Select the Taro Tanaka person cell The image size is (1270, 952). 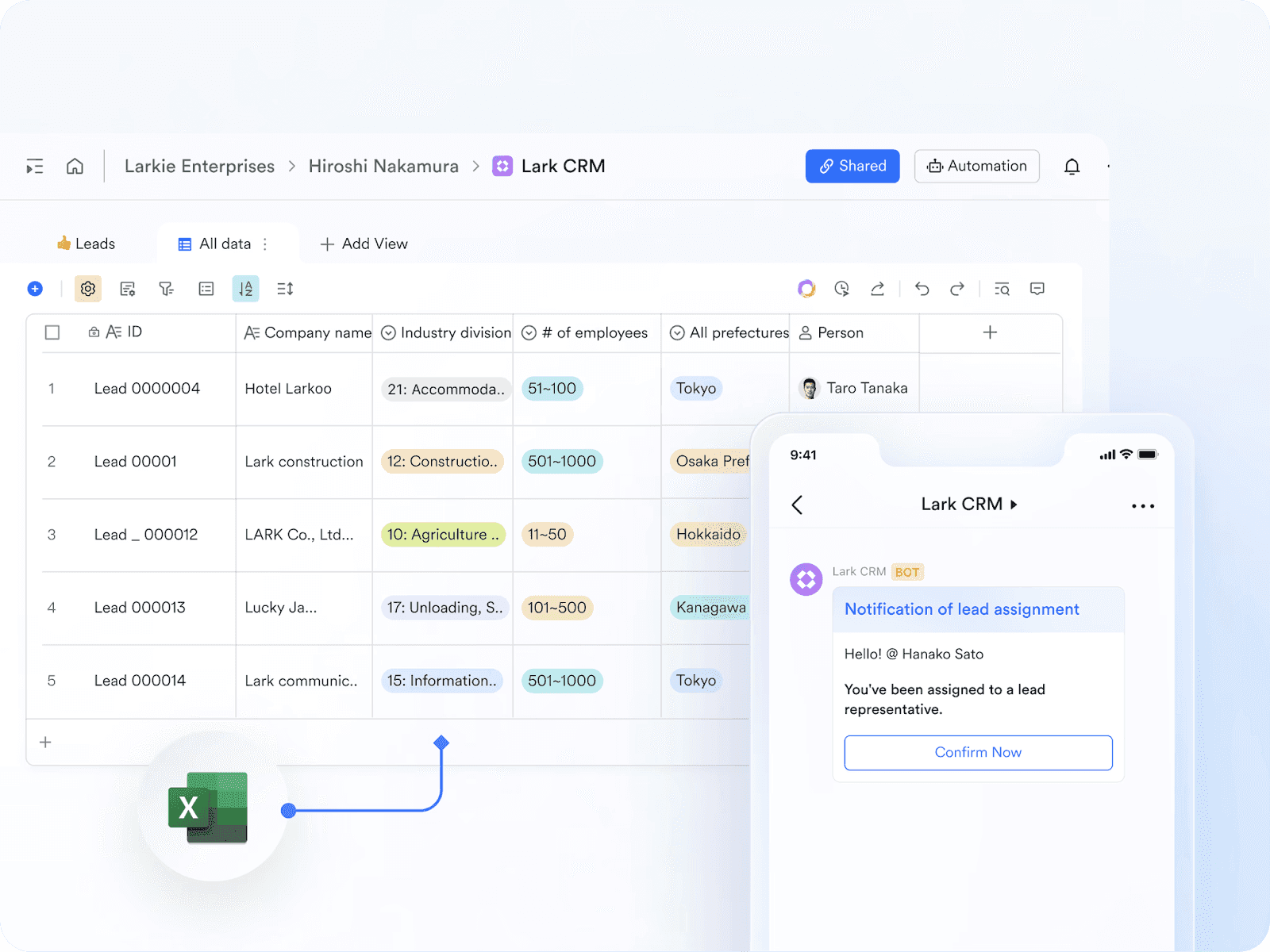(854, 389)
